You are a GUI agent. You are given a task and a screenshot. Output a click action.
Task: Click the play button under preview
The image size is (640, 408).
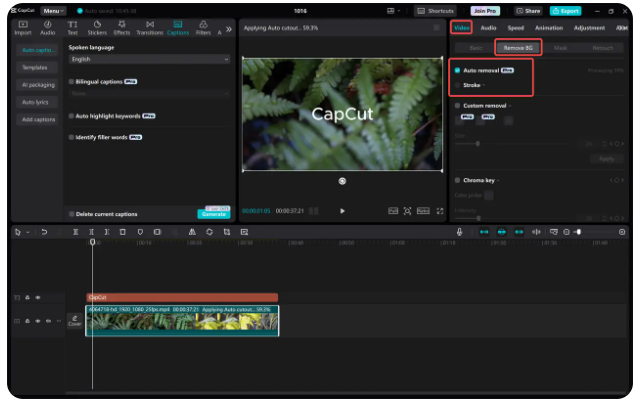point(342,211)
